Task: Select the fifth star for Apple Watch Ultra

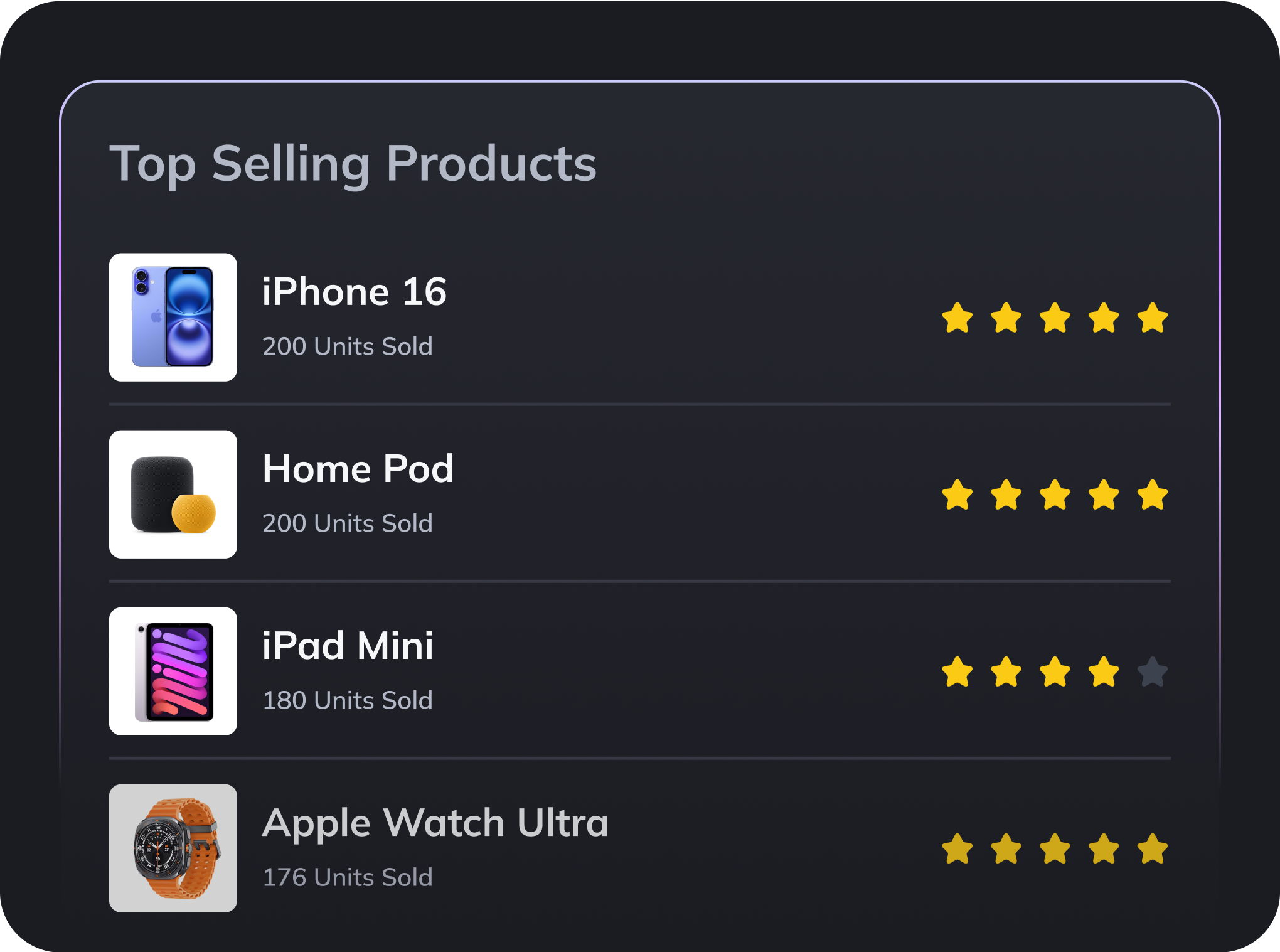Action: pos(1153,848)
